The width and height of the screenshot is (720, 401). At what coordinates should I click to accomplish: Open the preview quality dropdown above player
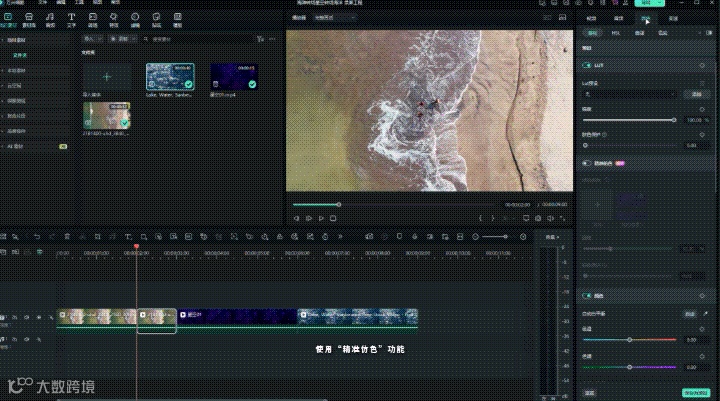(x=335, y=18)
